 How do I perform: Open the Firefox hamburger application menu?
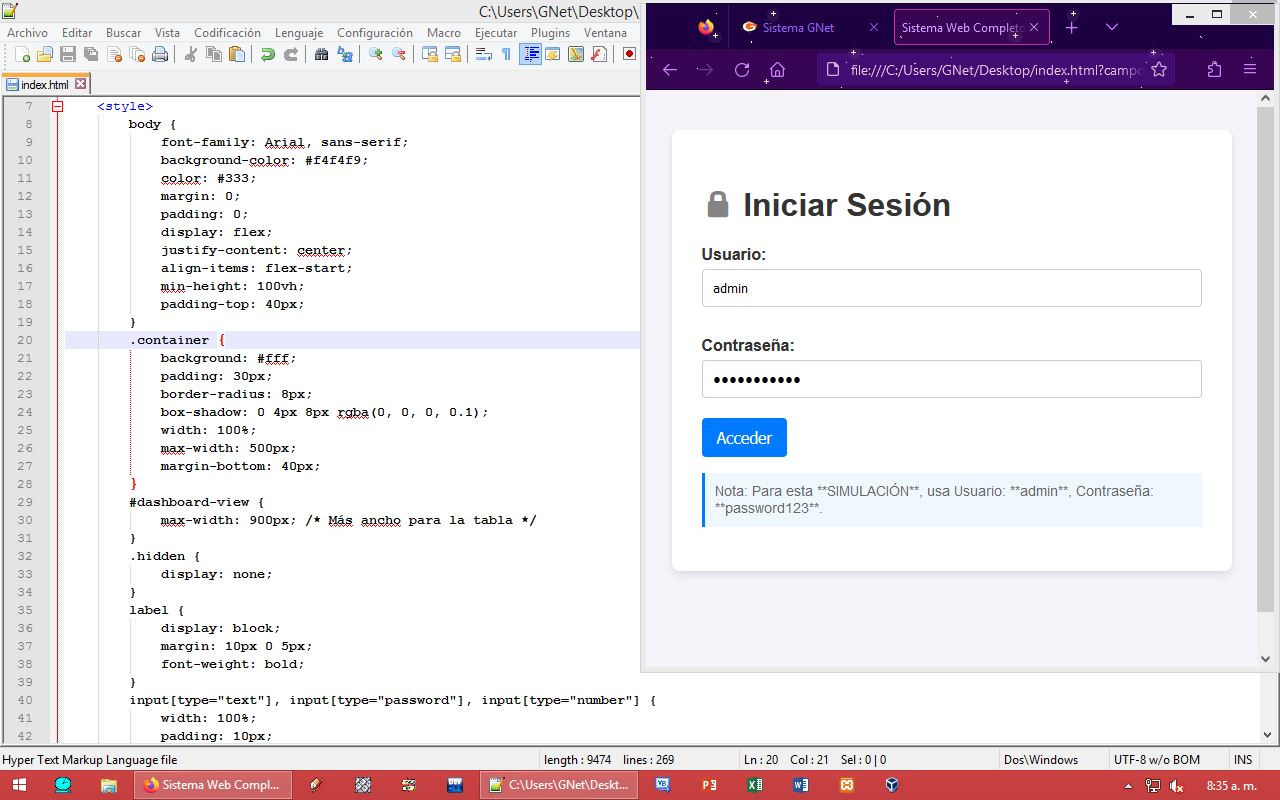coord(1250,70)
